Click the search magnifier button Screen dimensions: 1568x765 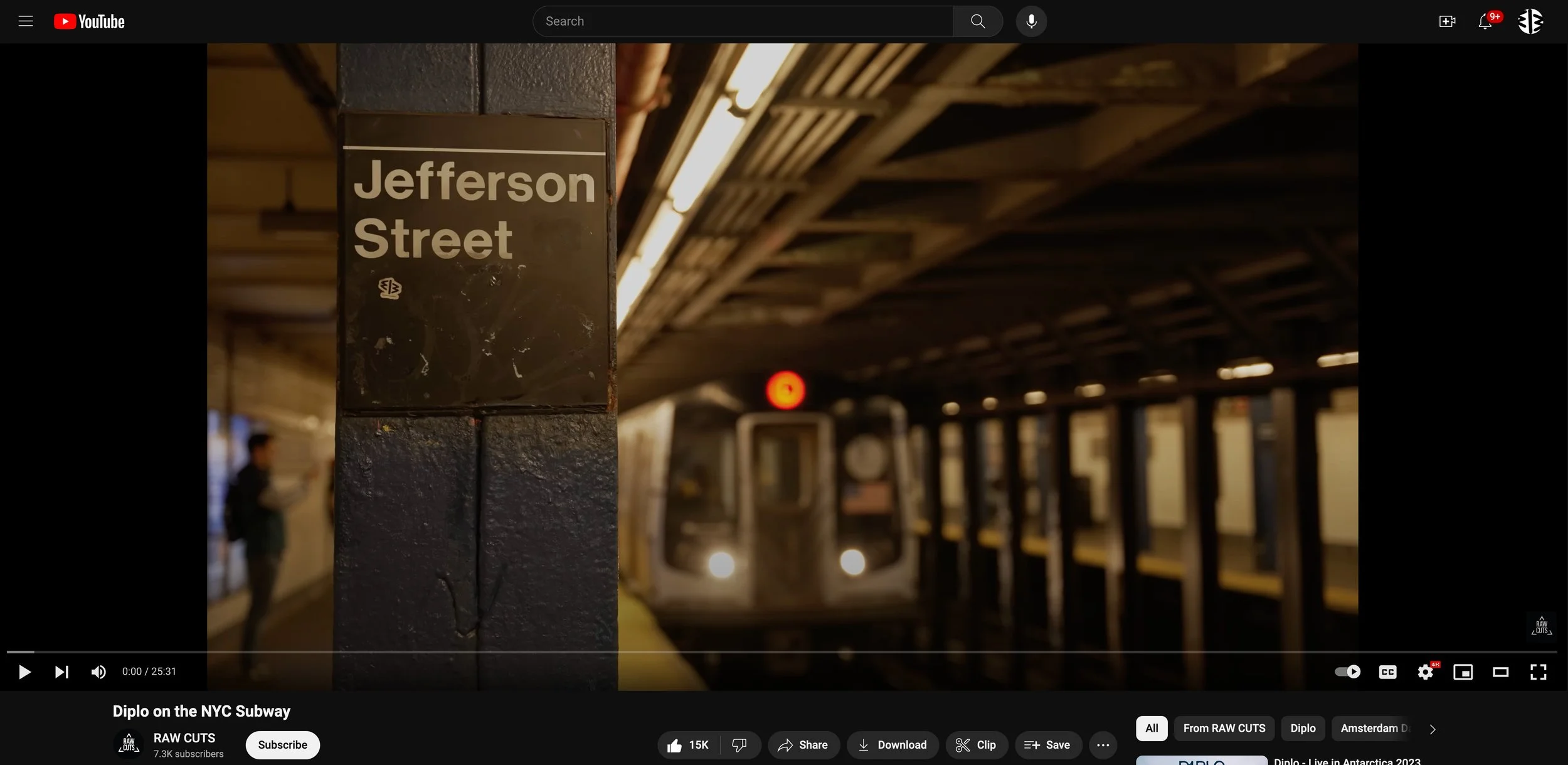tap(977, 21)
